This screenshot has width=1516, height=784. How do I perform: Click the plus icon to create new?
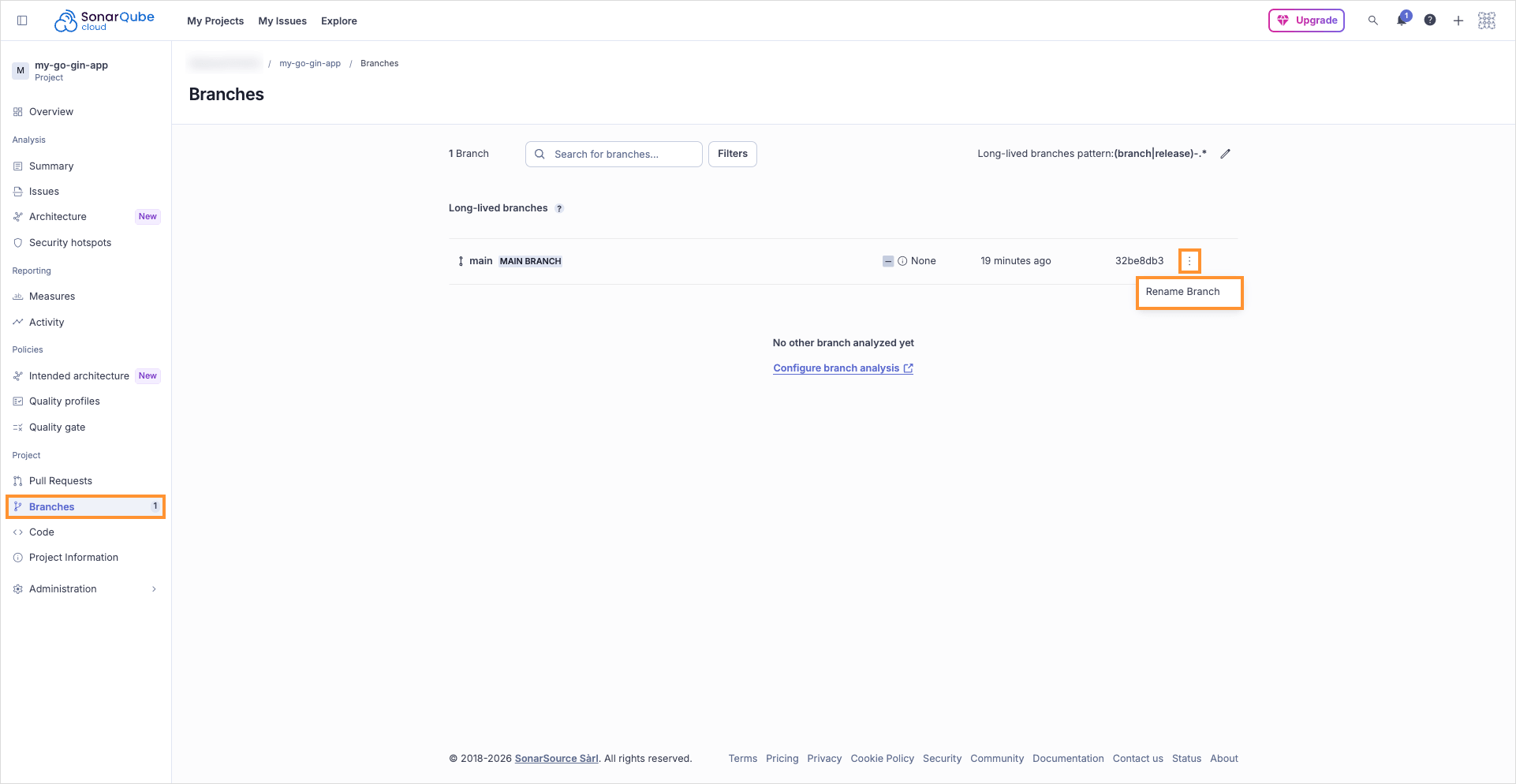coord(1458,21)
